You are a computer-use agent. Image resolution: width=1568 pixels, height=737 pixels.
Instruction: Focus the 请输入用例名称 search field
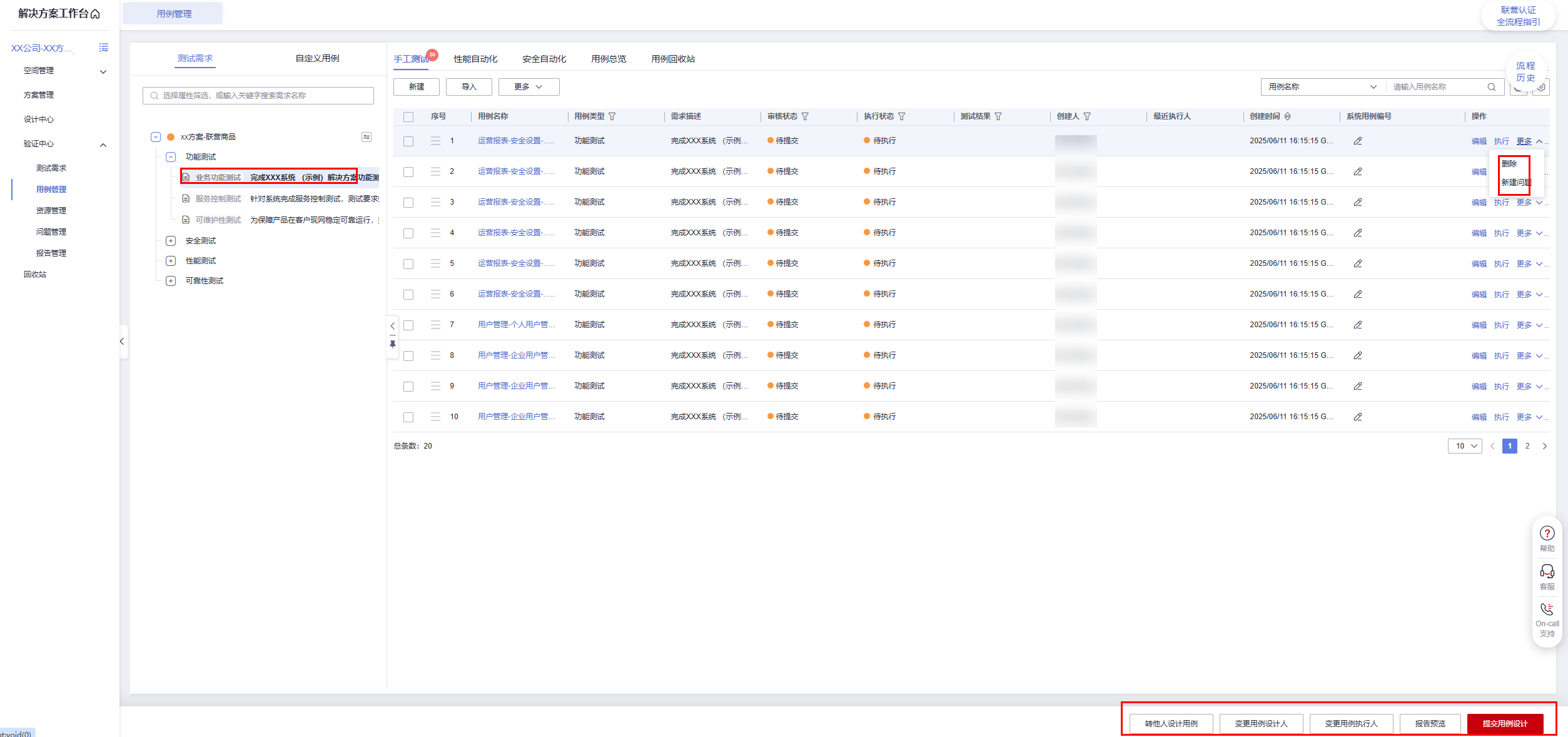click(x=1439, y=87)
